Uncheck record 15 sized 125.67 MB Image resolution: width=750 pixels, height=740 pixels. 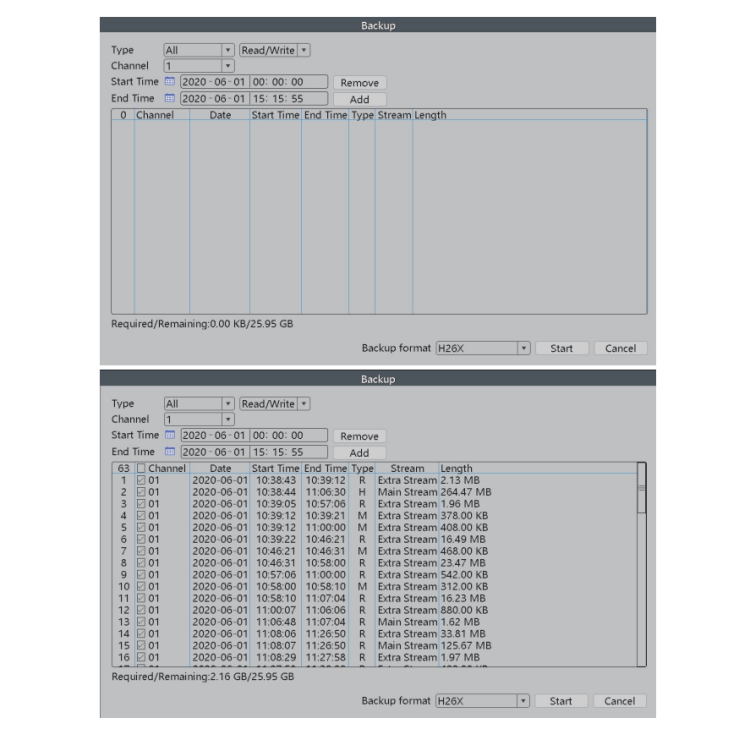coord(141,645)
